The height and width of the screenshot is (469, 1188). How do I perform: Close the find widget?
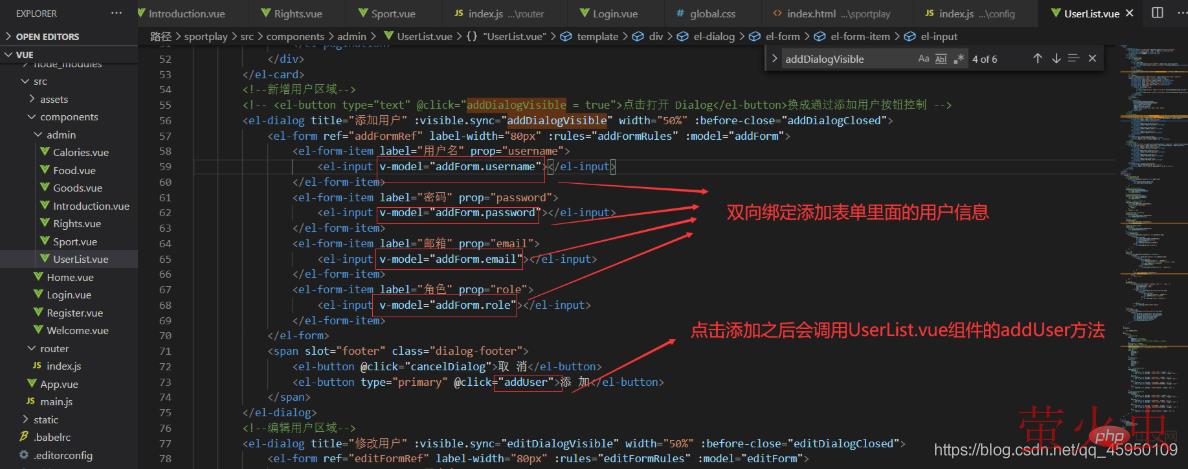point(1092,59)
